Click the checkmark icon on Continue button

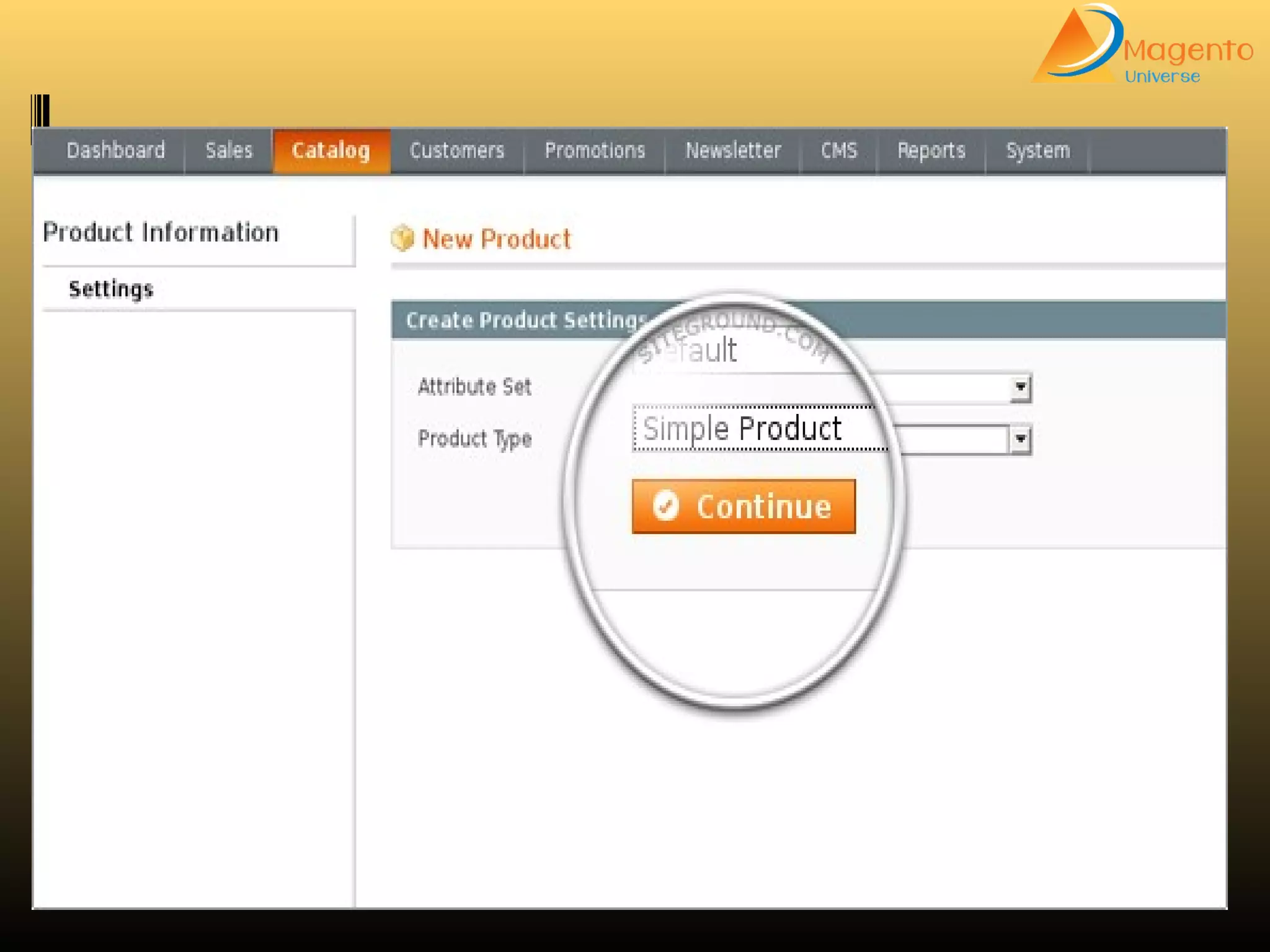click(x=666, y=506)
